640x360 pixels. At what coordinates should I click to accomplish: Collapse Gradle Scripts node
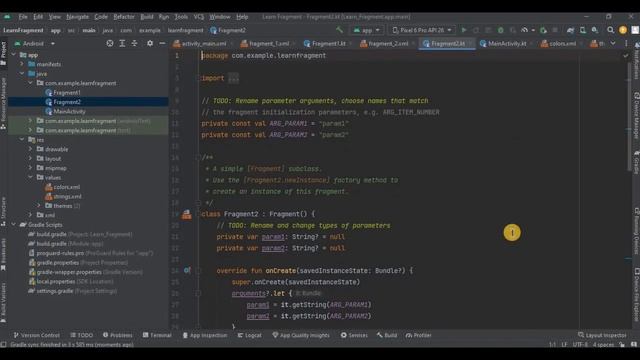(x=14, y=224)
